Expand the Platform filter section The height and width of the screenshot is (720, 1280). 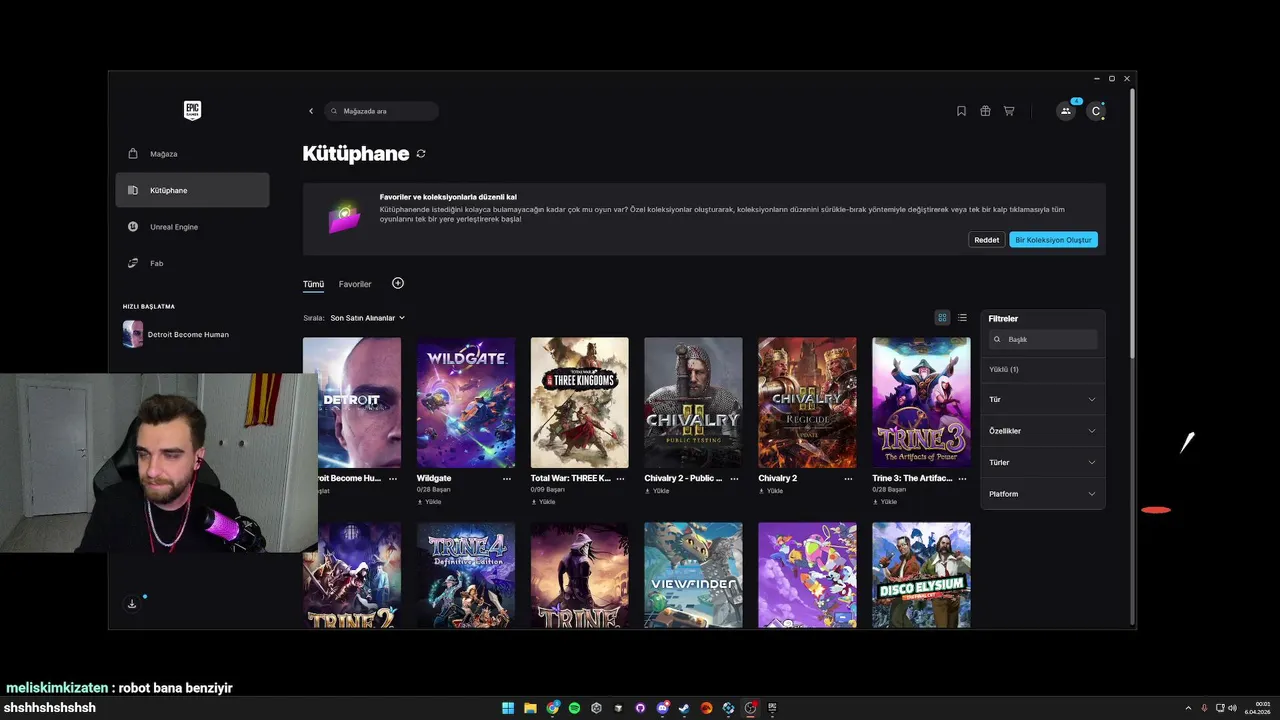[1042, 494]
